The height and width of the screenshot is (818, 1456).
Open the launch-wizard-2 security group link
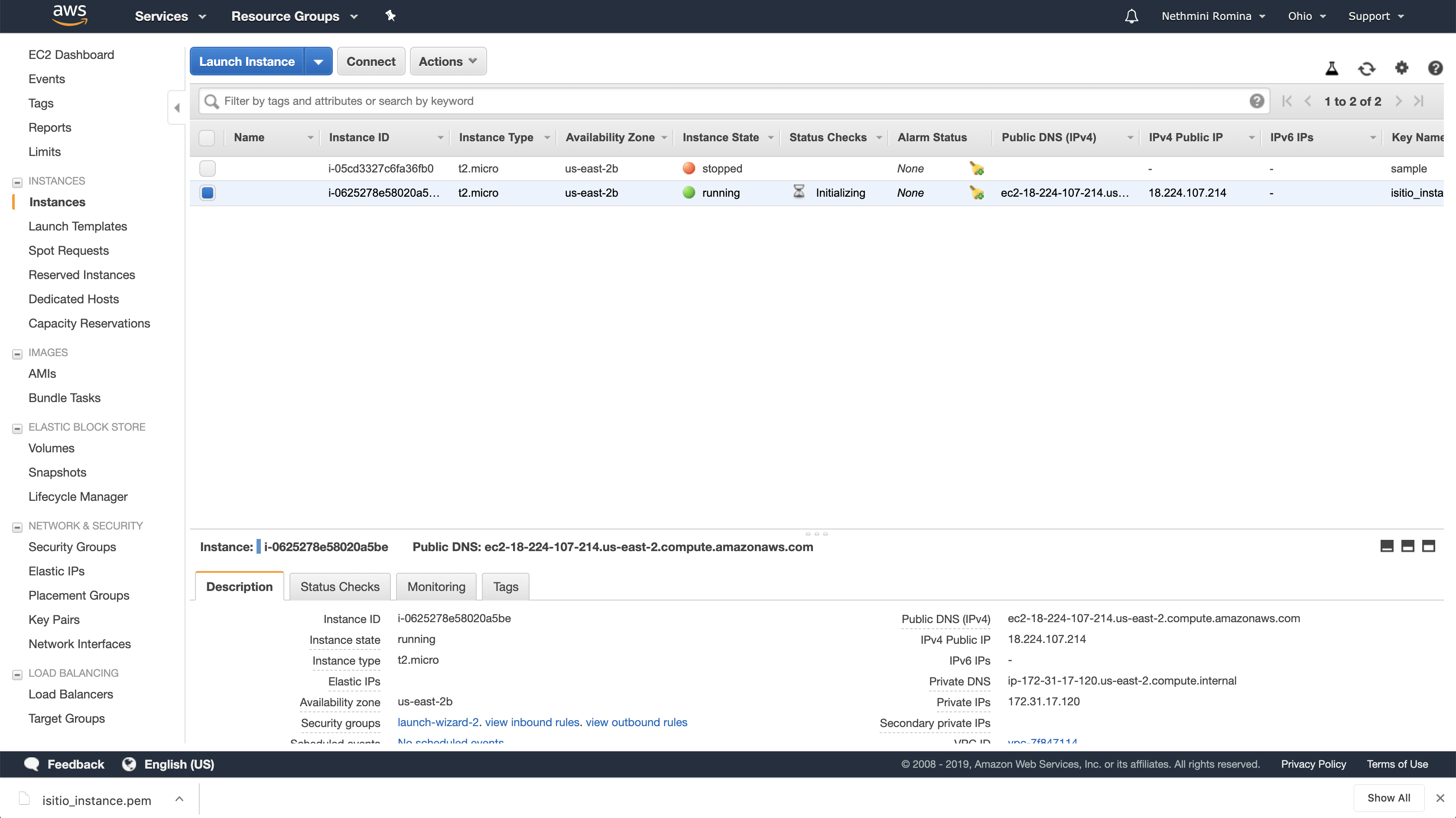click(x=438, y=722)
